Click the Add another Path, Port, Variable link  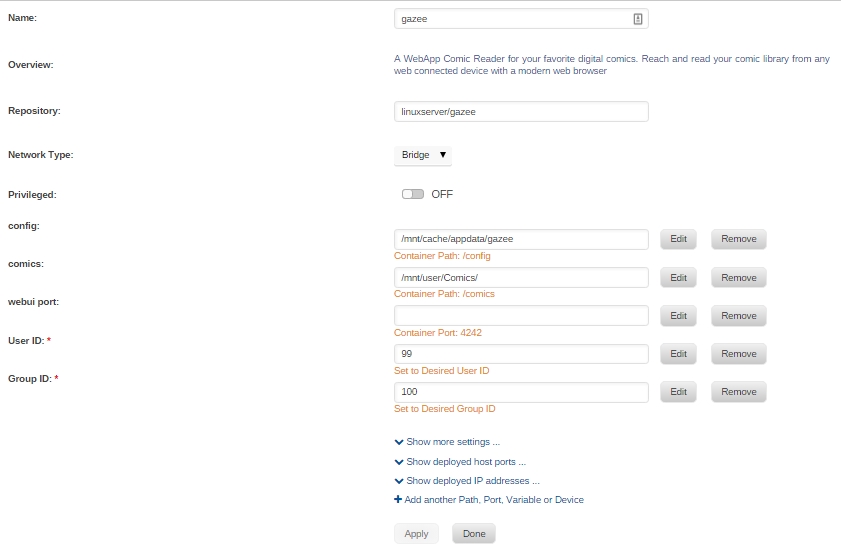pos(494,499)
